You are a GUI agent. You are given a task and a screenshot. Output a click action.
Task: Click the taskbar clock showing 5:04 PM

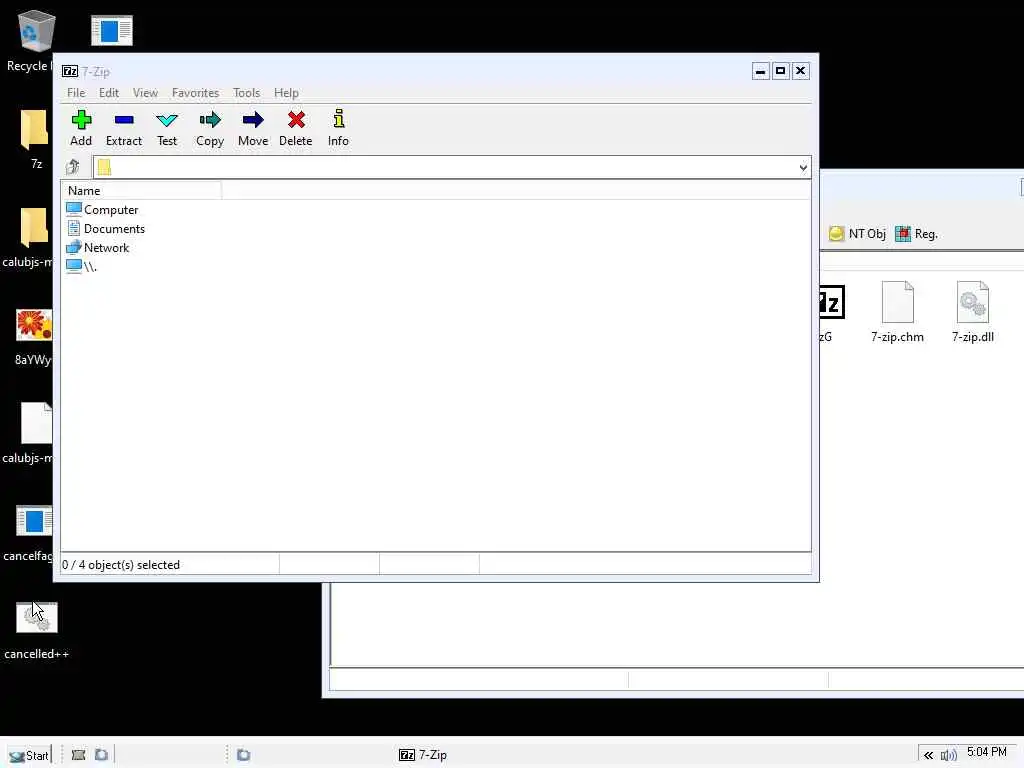pyautogui.click(x=986, y=752)
